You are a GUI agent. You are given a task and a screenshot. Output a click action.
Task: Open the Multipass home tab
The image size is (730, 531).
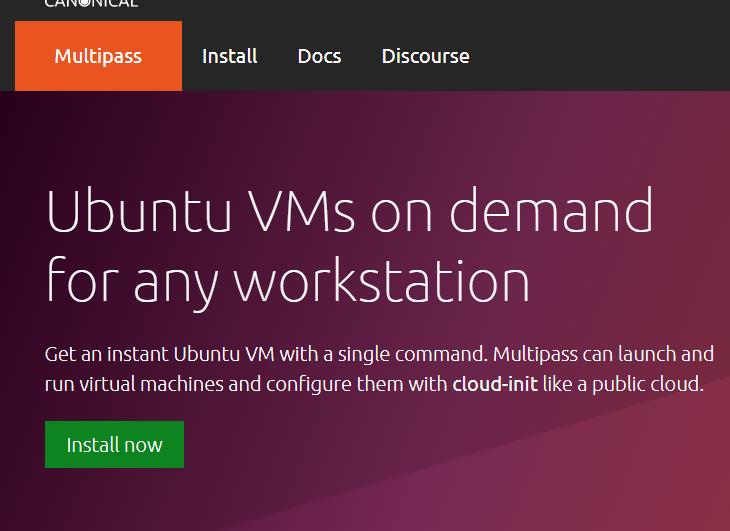pyautogui.click(x=98, y=56)
